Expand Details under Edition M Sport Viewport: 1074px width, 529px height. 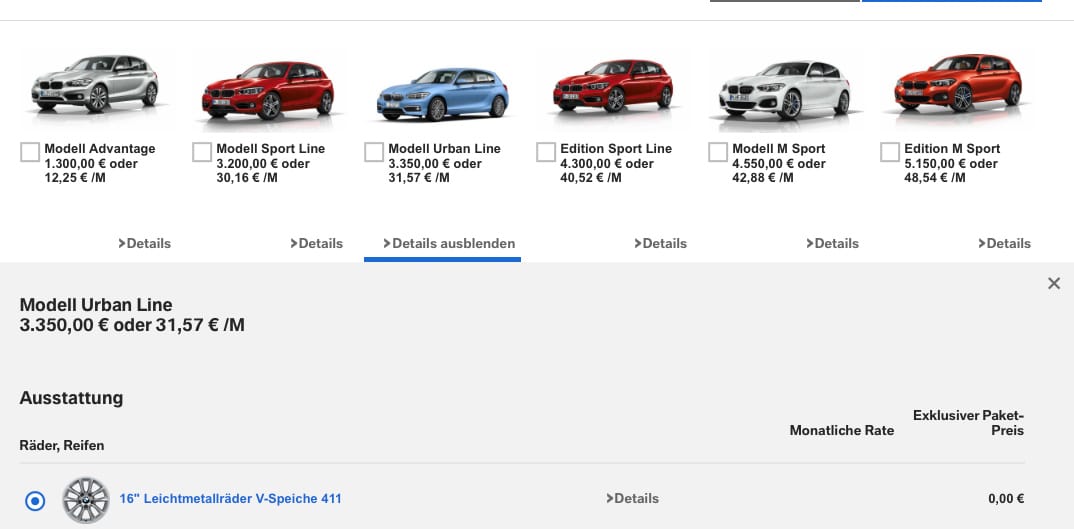[x=1005, y=243]
